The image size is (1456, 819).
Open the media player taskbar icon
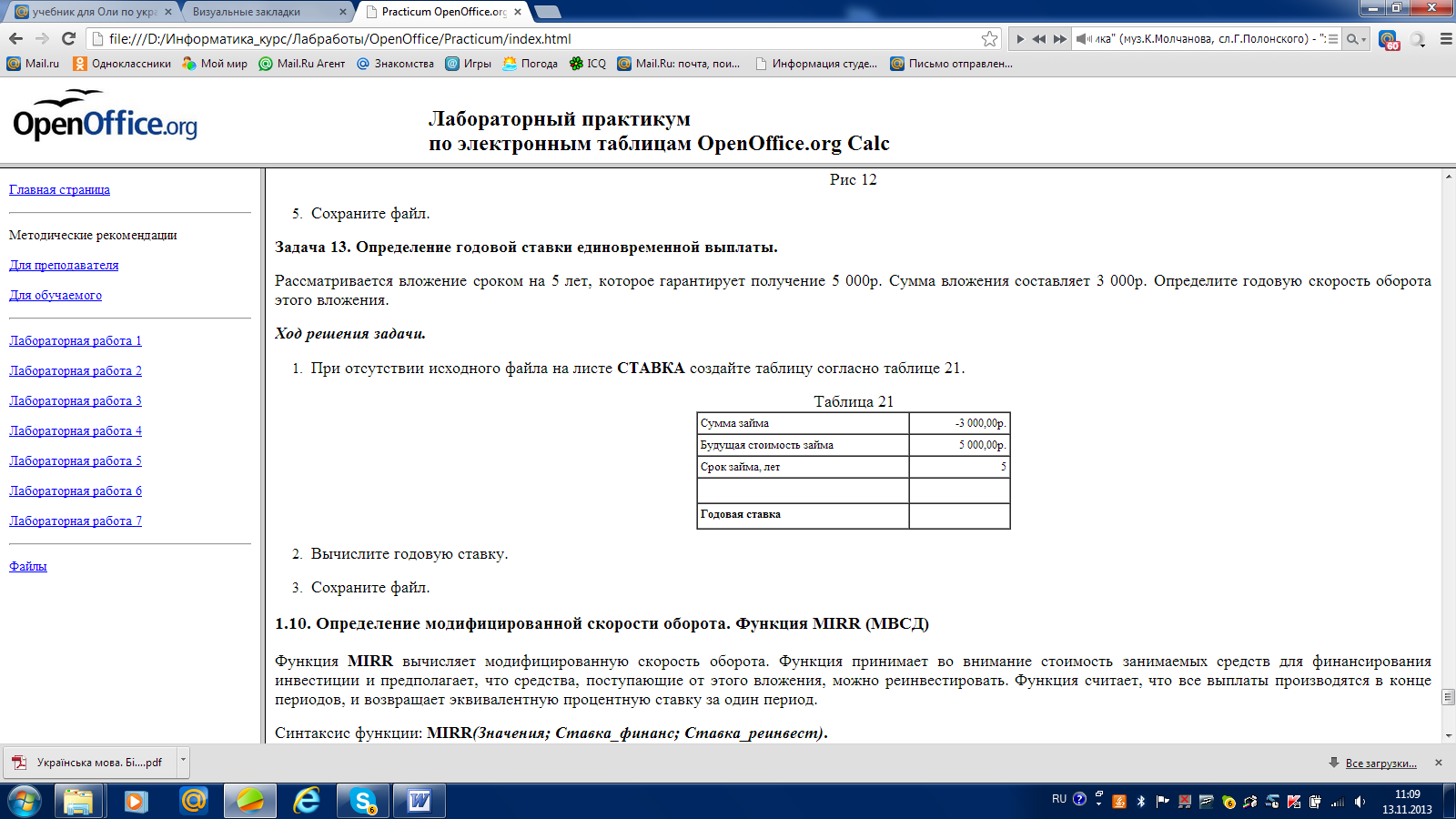click(136, 801)
